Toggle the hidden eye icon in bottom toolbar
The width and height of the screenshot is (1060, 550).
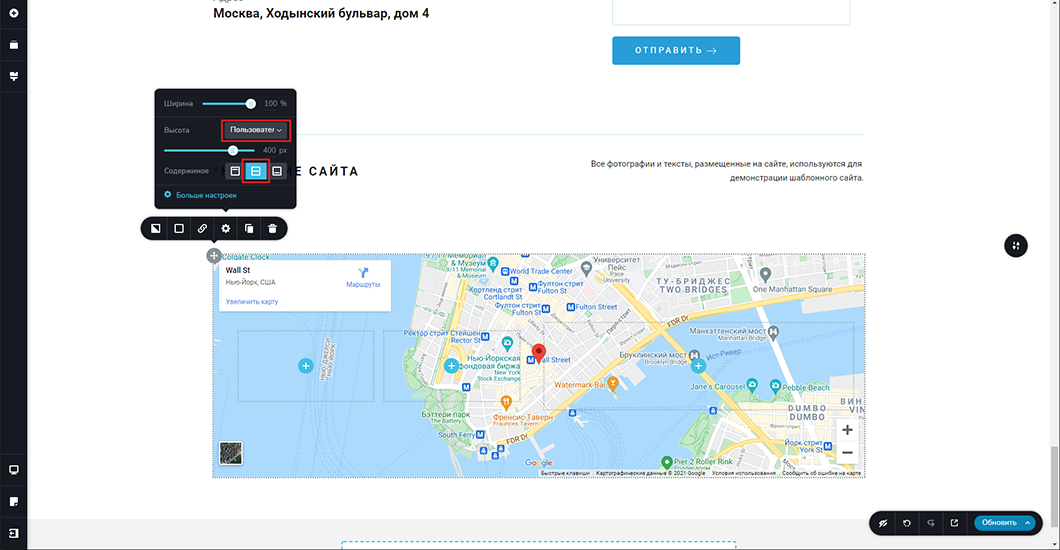(883, 523)
